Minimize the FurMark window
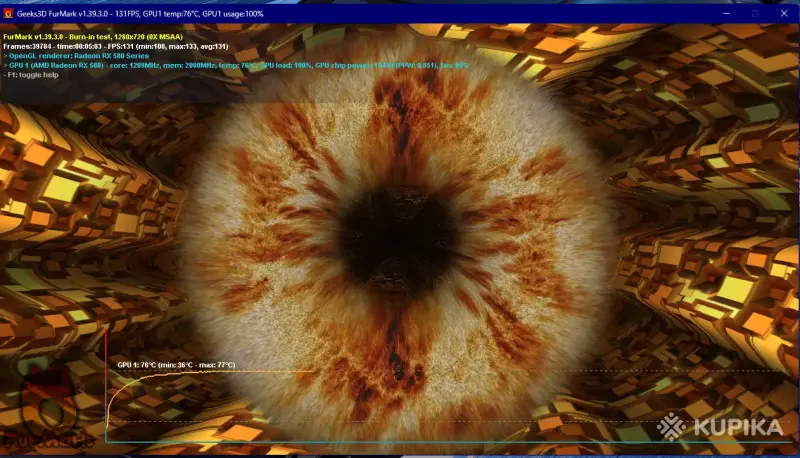This screenshot has height=458, width=800. click(x=727, y=14)
